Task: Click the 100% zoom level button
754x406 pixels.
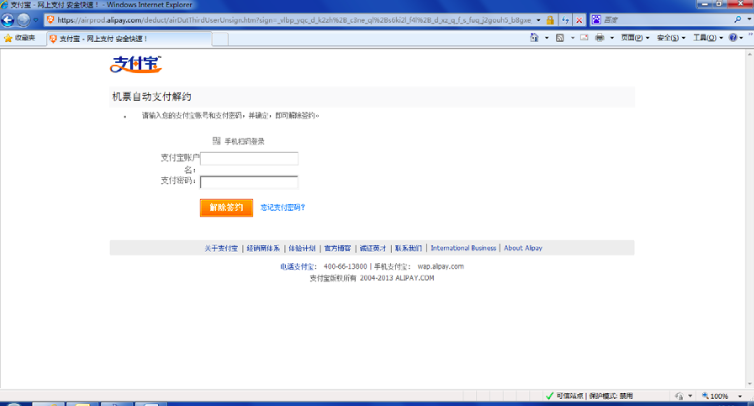Action: click(715, 396)
